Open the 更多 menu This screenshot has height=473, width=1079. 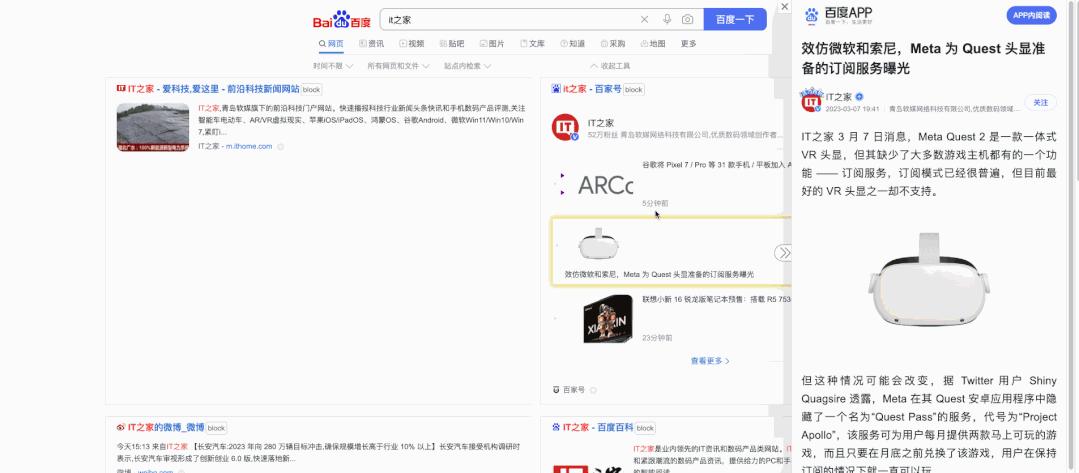coord(688,43)
